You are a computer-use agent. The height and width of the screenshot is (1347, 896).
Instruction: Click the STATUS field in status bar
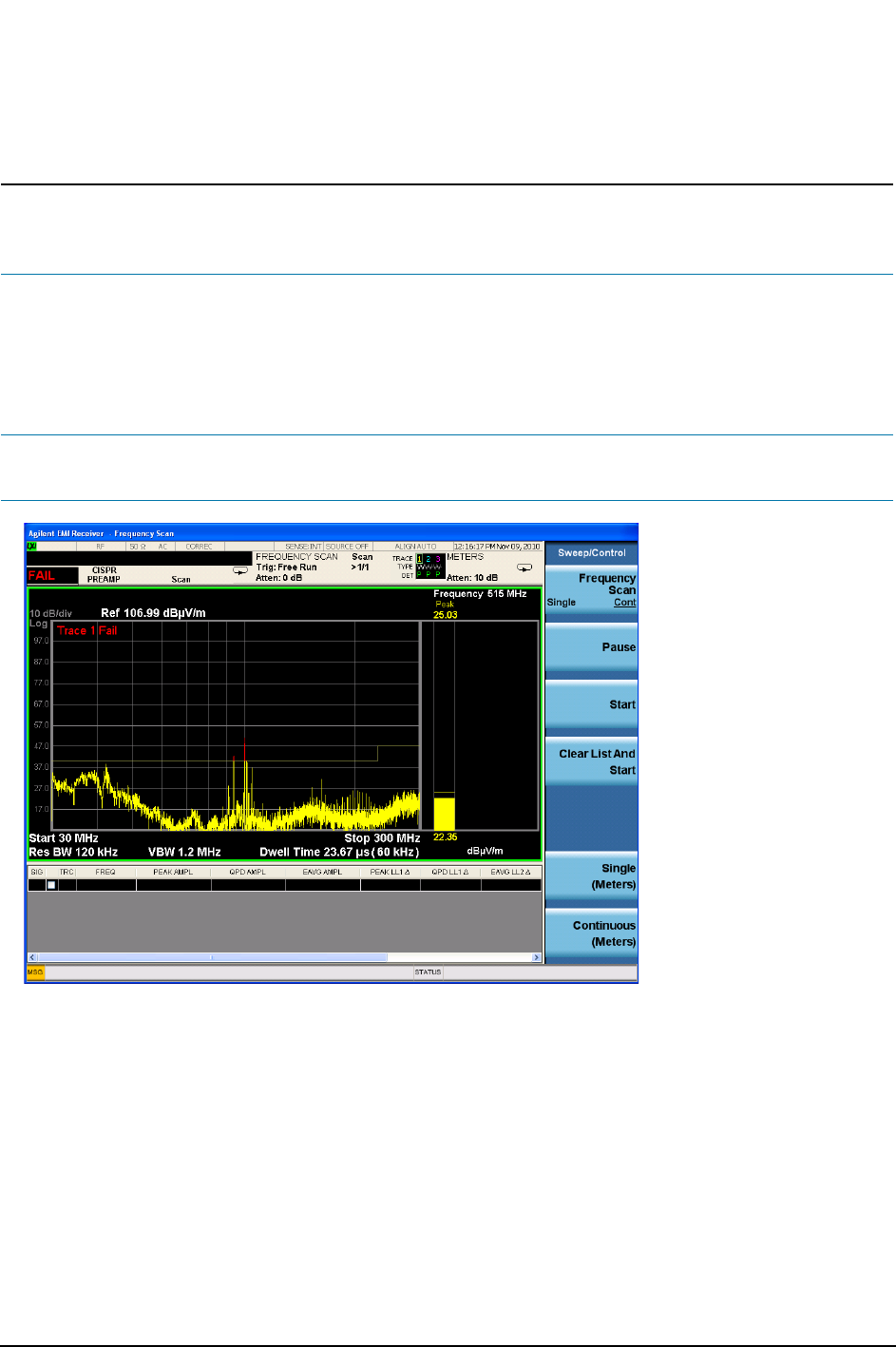click(x=428, y=972)
